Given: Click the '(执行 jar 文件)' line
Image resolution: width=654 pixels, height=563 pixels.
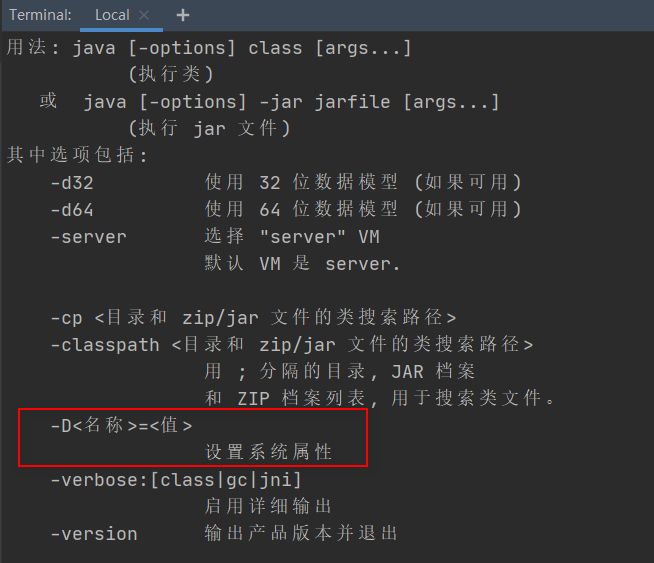Looking at the screenshot, I should point(209,128).
